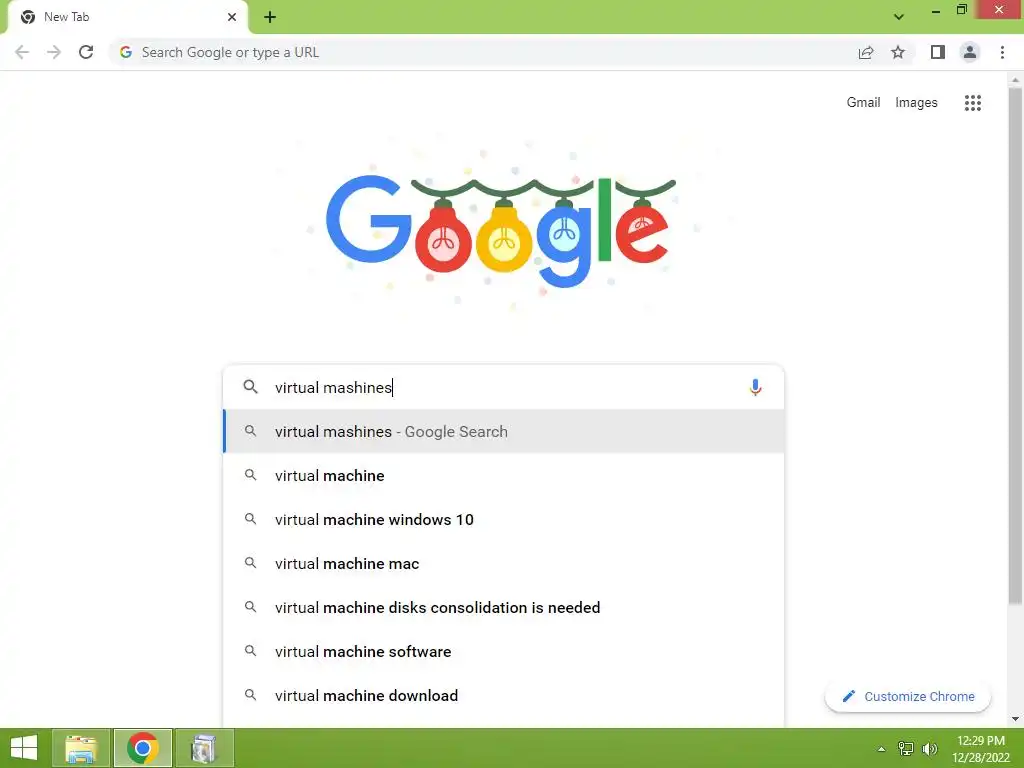Open the Google apps grid

pos(972,103)
